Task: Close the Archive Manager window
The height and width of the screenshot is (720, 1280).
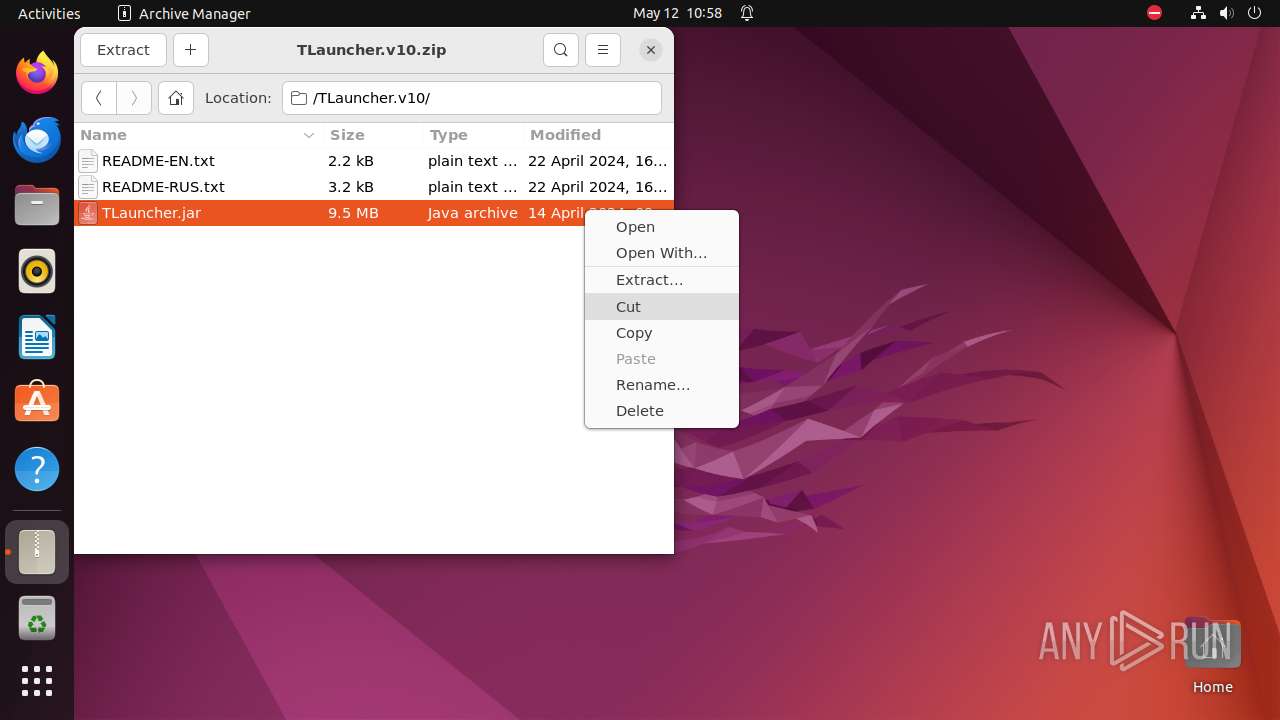Action: point(651,50)
